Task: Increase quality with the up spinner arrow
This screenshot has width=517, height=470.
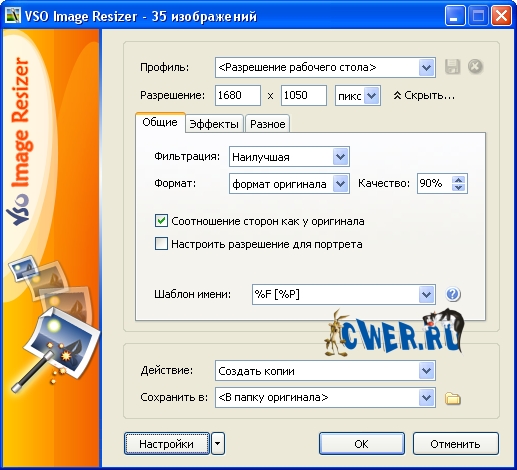Action: pos(459,180)
